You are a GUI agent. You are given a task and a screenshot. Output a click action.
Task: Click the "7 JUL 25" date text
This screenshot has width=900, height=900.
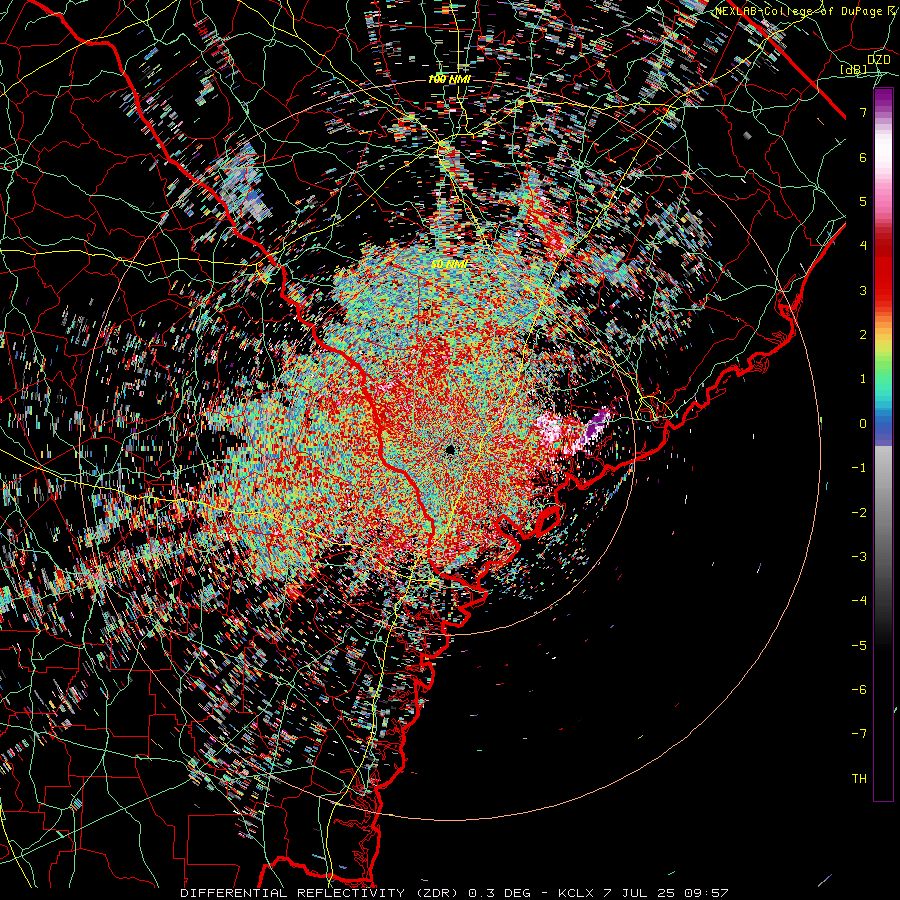coord(638,893)
